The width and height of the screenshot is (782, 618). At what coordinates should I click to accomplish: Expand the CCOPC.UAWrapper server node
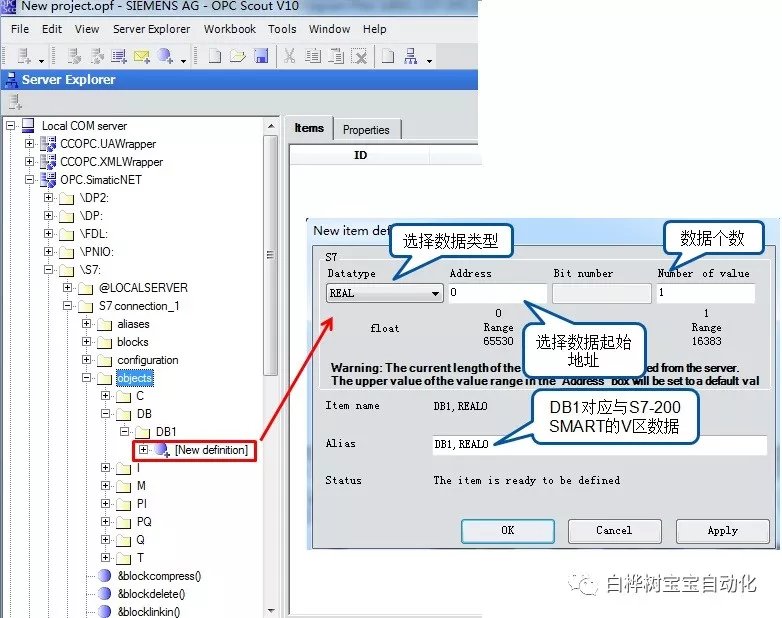[30, 144]
